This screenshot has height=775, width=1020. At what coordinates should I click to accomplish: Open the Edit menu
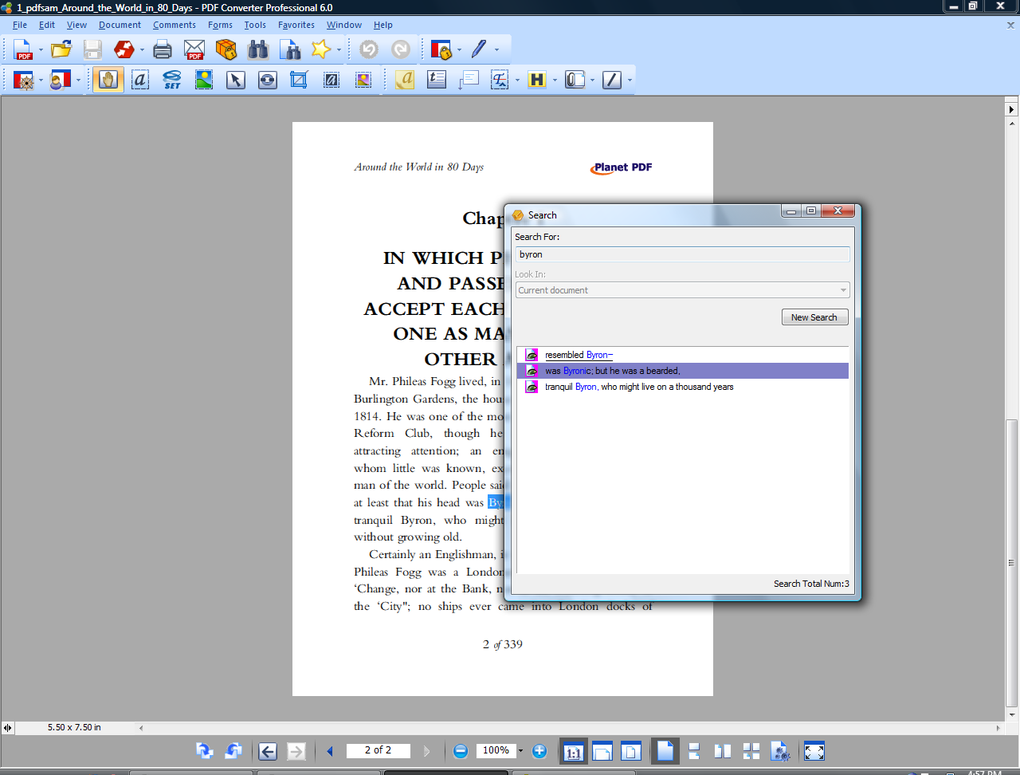point(47,25)
